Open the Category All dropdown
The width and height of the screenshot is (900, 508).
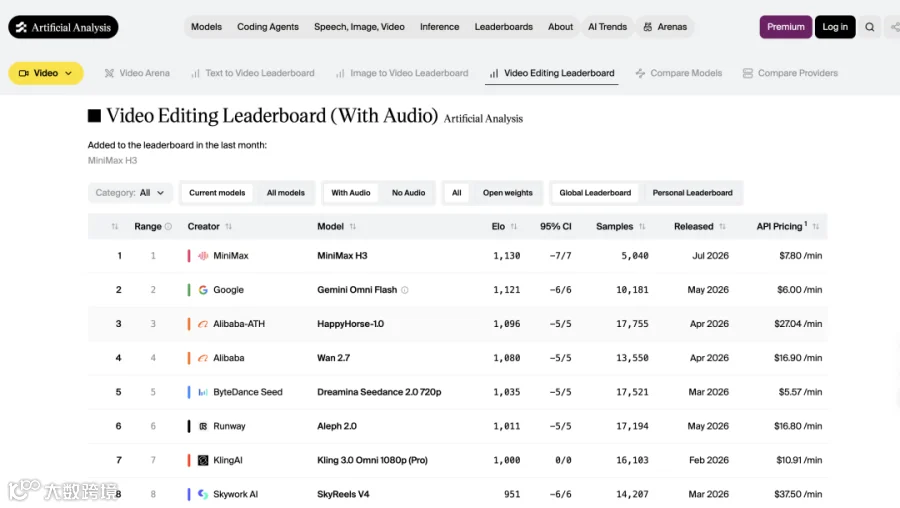point(130,193)
